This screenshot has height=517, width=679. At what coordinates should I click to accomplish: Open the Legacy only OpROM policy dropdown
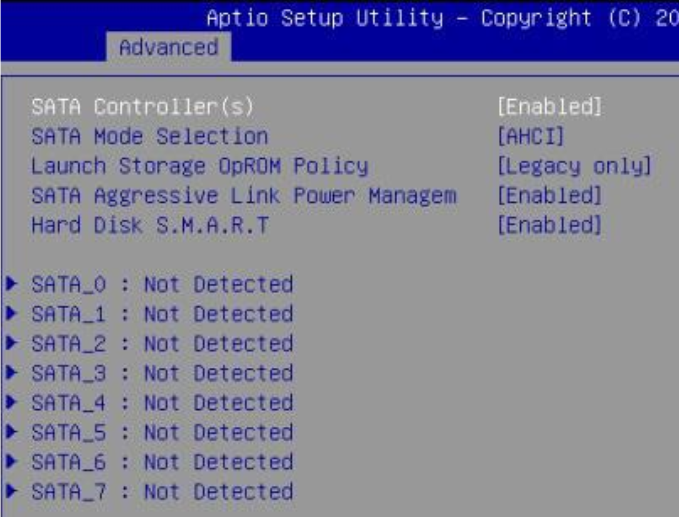574,166
